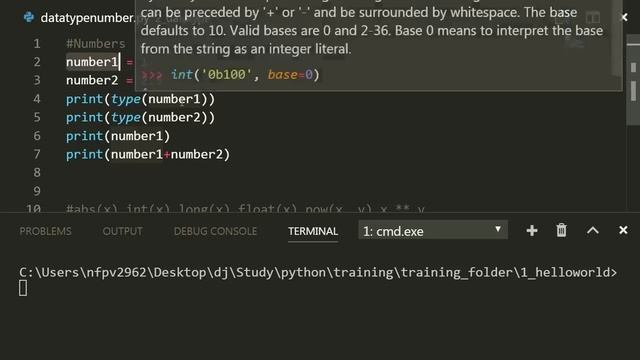Close the terminal panel
This screenshot has height=360, width=640.
[623, 230]
